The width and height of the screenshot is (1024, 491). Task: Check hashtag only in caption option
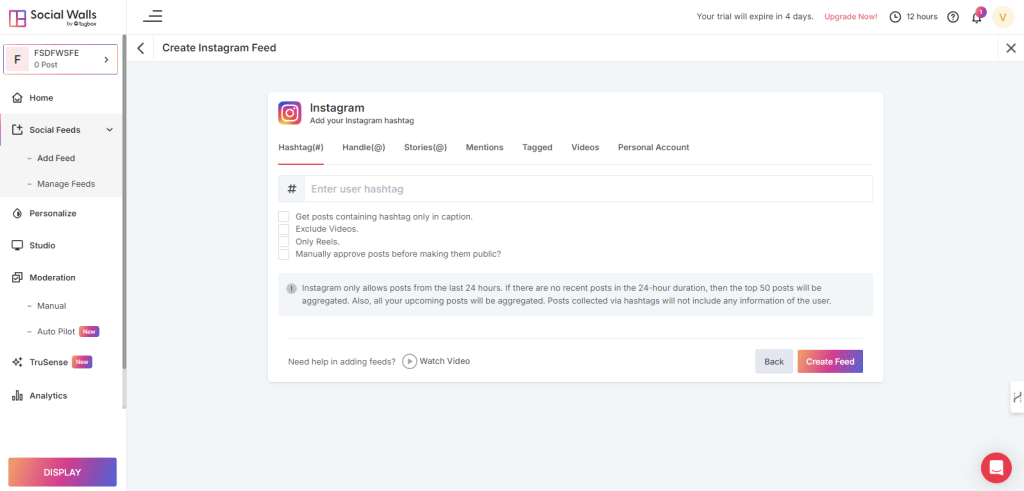pyautogui.click(x=283, y=216)
